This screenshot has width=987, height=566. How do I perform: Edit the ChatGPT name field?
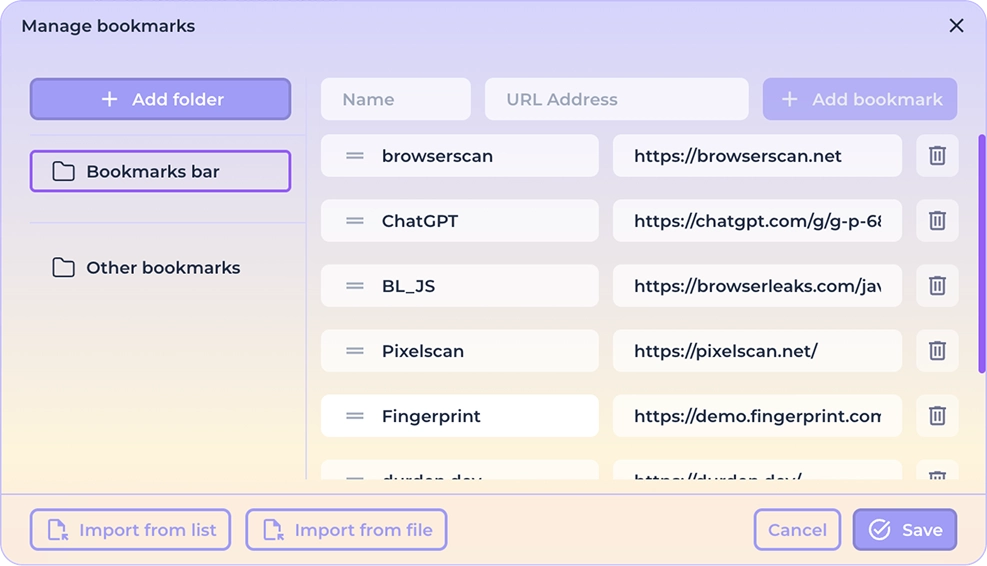point(460,221)
